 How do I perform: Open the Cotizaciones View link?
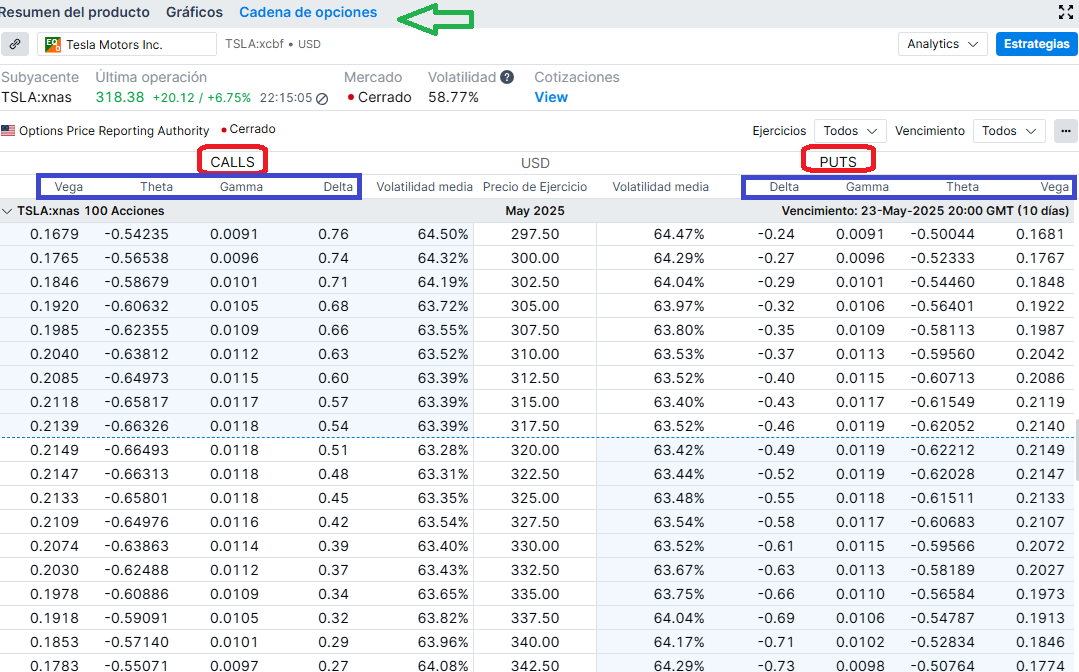pyautogui.click(x=551, y=98)
